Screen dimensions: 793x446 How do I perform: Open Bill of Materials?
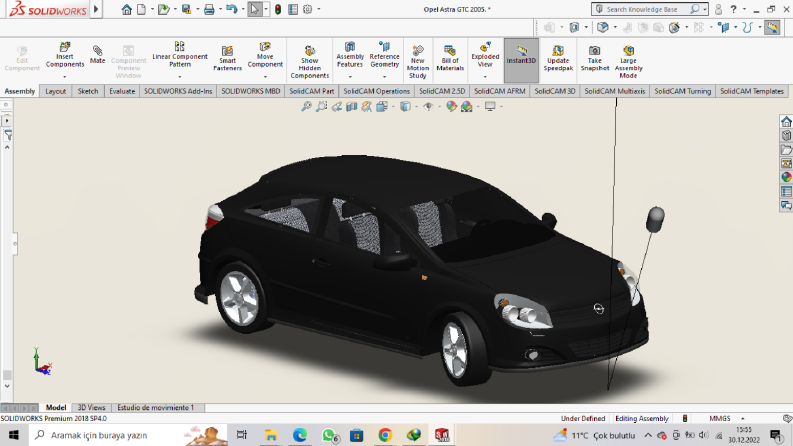pos(450,58)
